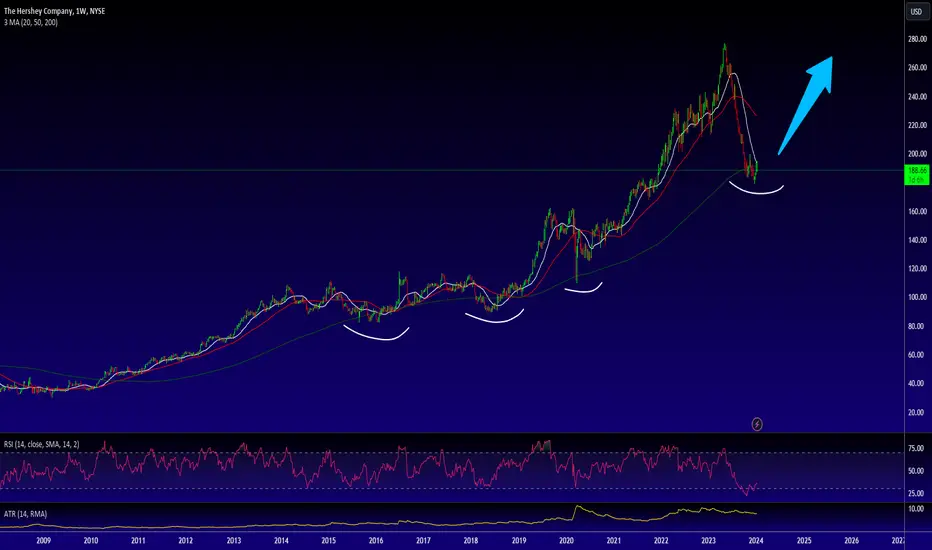Click the 2013 label on time axis
Screen dimensions: 932x550
(234, 540)
